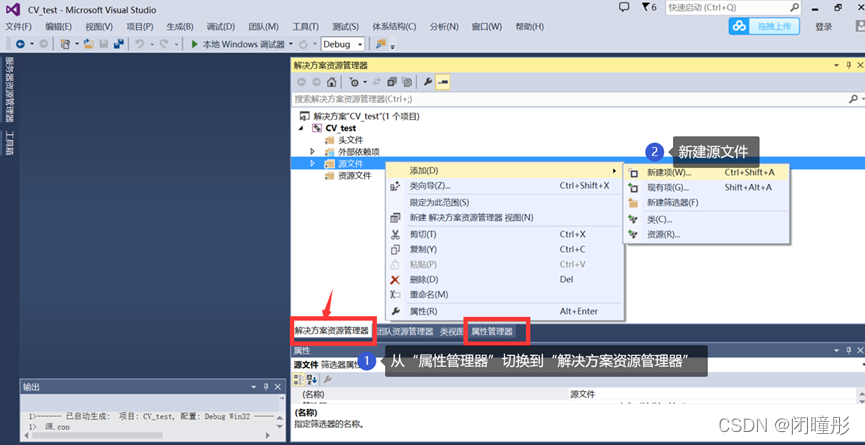Screen dimensions: 865x445
Task: Click the property pages wrench icon in Properties
Action: (x=327, y=379)
